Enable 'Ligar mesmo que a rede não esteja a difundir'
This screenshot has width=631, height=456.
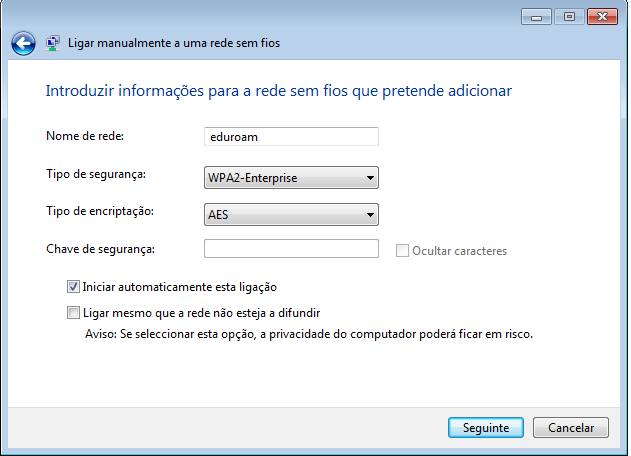tap(73, 313)
